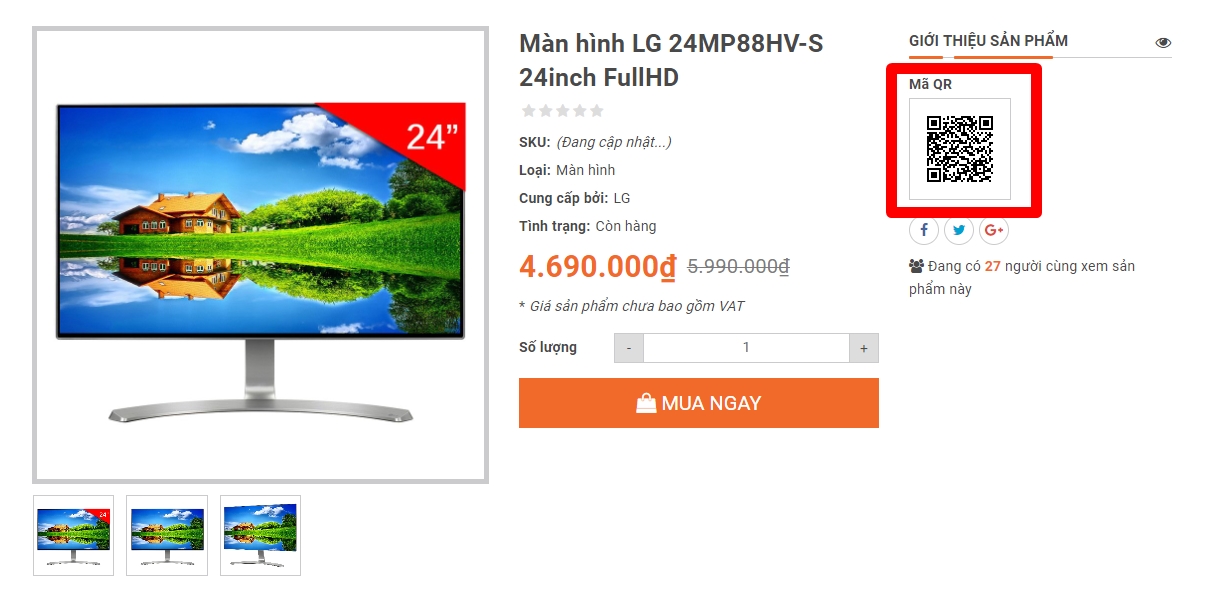Toggle the eye icon beside Giới thiệu sản phẩm
Viewport: 1214px width, 598px height.
(1163, 43)
